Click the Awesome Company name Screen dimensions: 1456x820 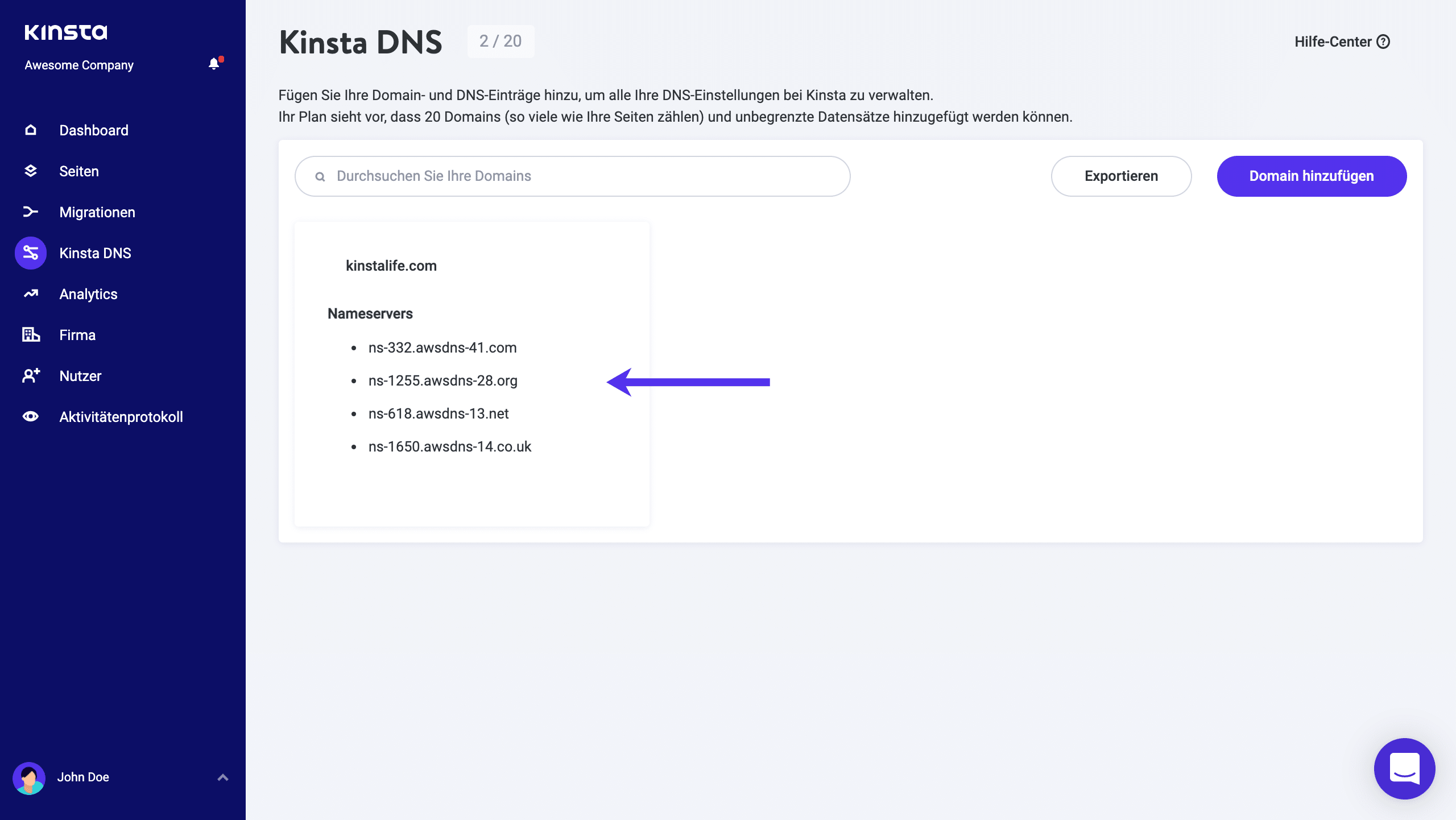pos(79,65)
